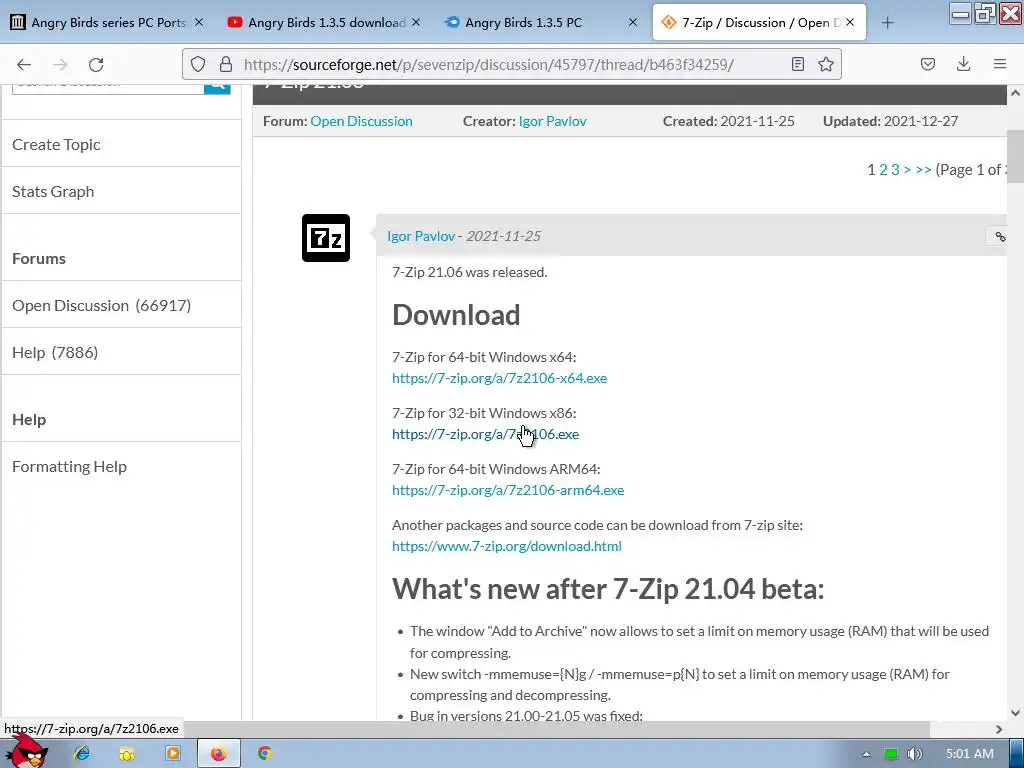
Task: Click the taskbar clock showing 5:01 AM
Action: click(969, 754)
